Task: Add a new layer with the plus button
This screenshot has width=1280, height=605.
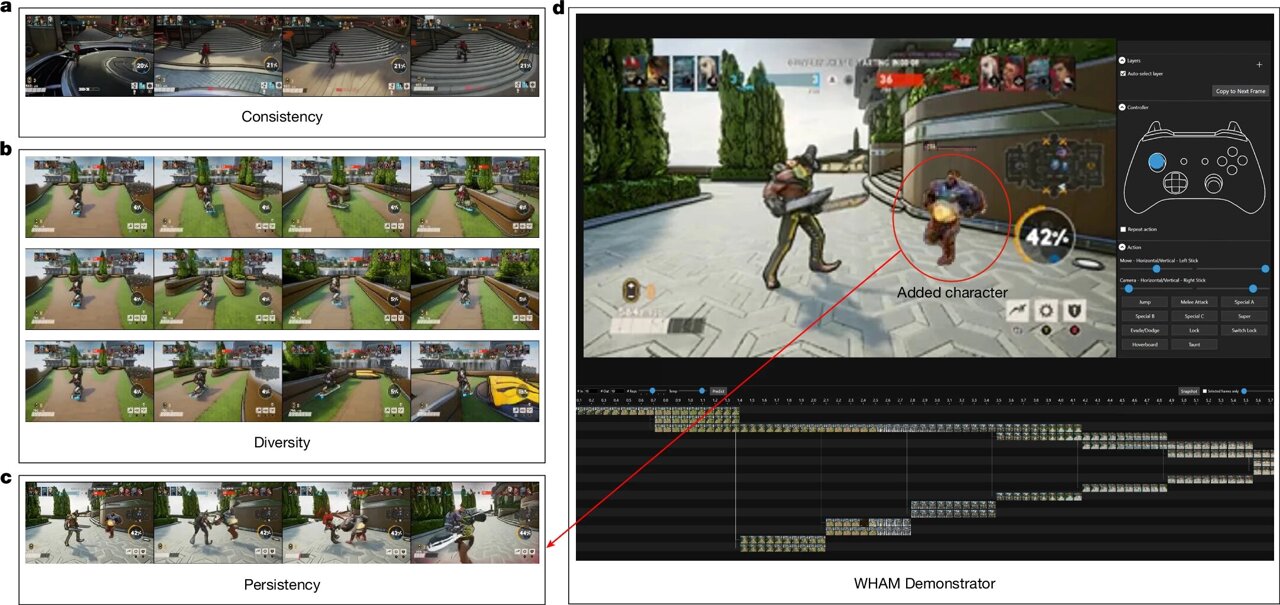Action: pyautogui.click(x=1259, y=64)
